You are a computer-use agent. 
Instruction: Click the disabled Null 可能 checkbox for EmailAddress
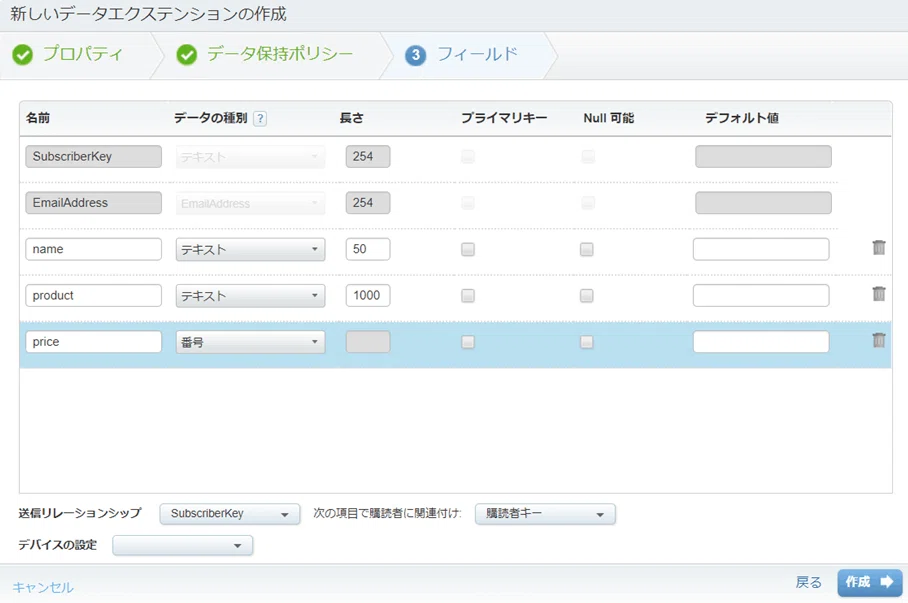[588, 203]
